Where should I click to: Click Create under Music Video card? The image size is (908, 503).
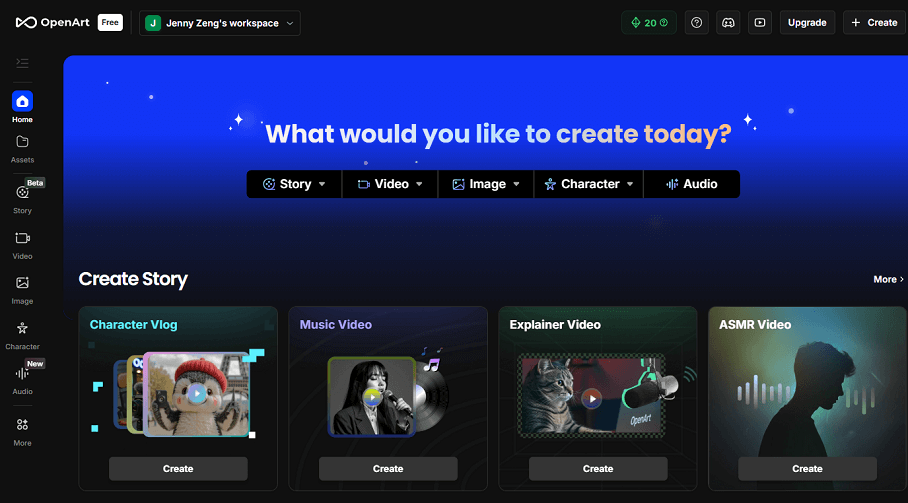coord(388,469)
